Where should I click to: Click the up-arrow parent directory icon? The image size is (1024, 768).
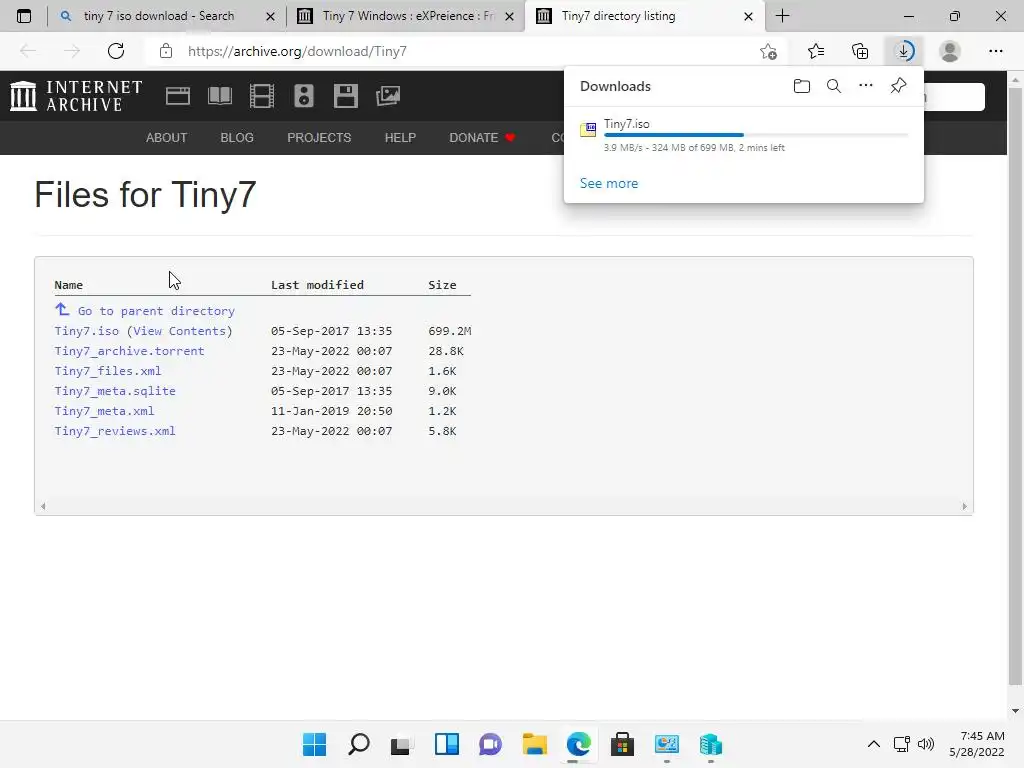click(x=62, y=309)
